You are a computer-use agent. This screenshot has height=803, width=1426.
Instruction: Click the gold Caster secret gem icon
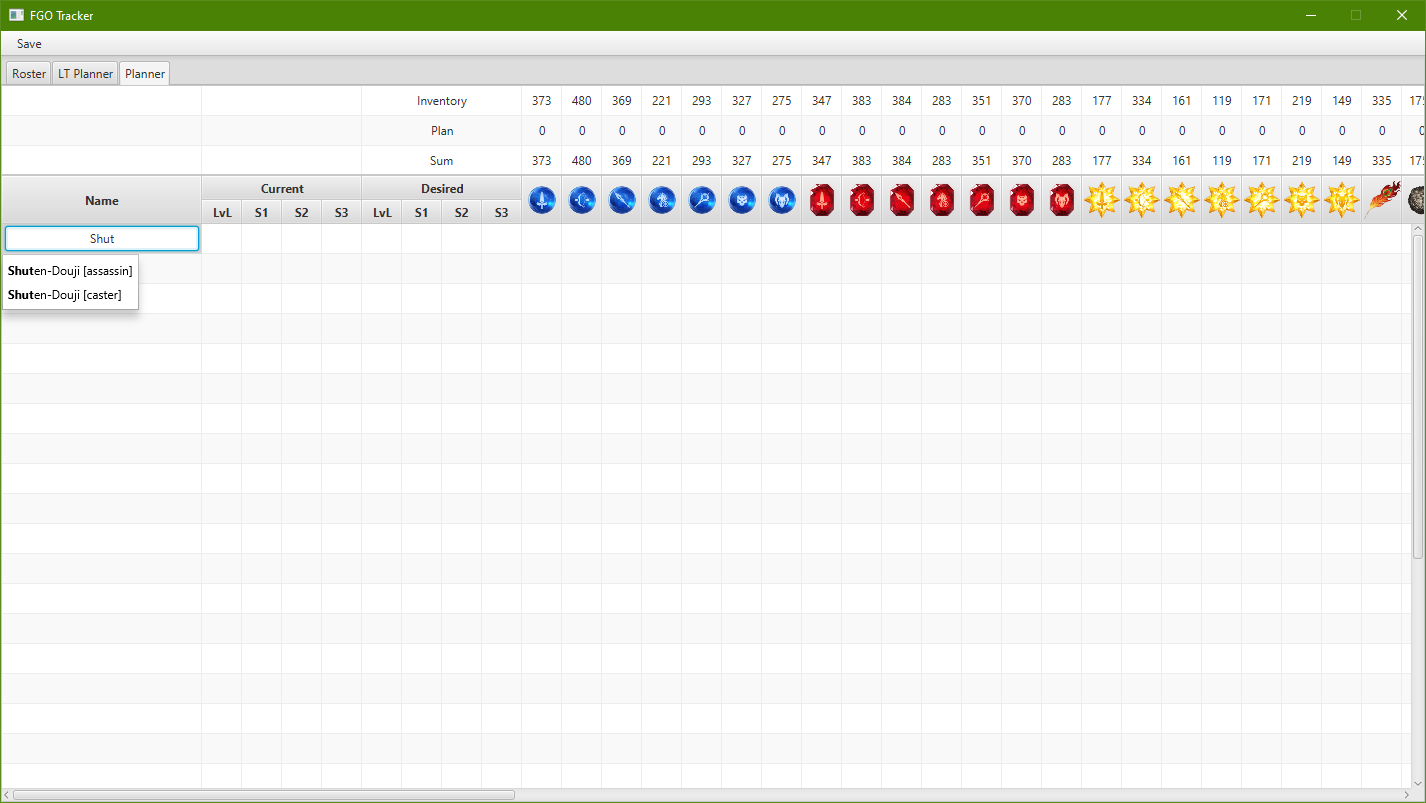click(x=1262, y=200)
